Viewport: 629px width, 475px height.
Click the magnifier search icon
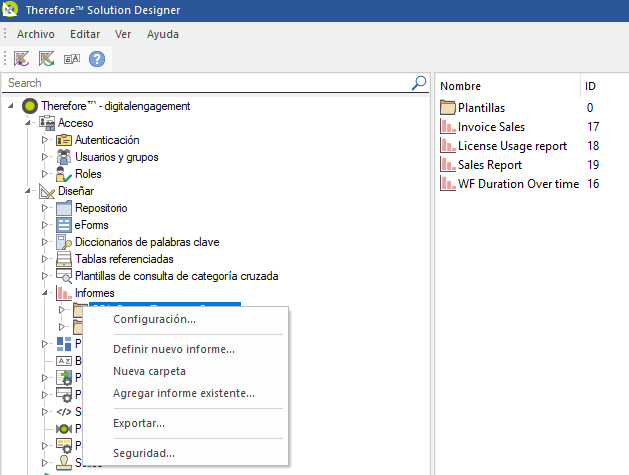click(x=419, y=83)
